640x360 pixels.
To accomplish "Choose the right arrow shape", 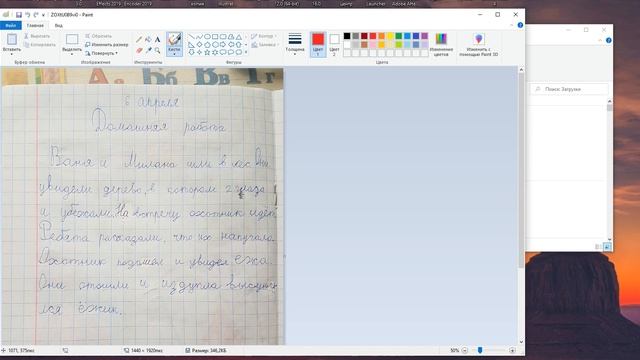I will point(223,44).
